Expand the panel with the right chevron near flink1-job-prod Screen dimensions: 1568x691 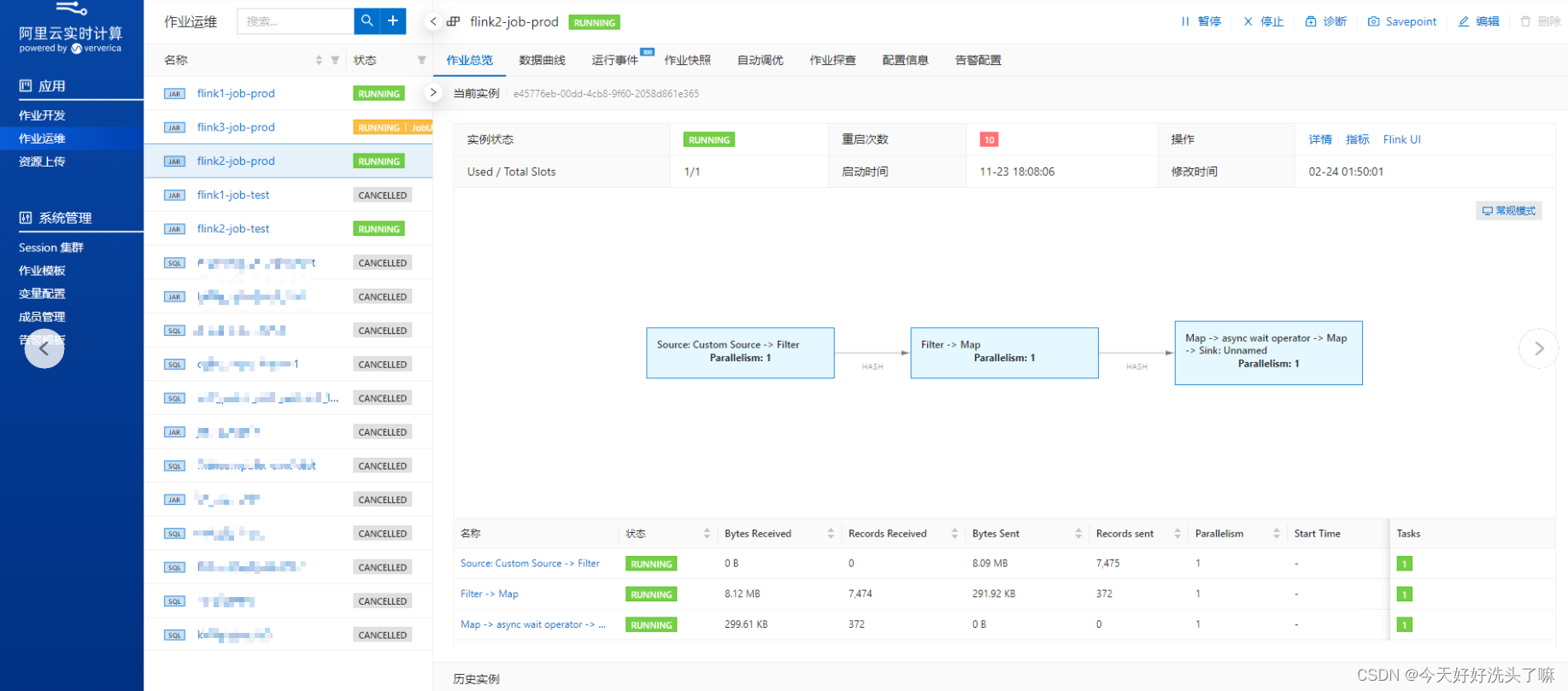[x=433, y=92]
